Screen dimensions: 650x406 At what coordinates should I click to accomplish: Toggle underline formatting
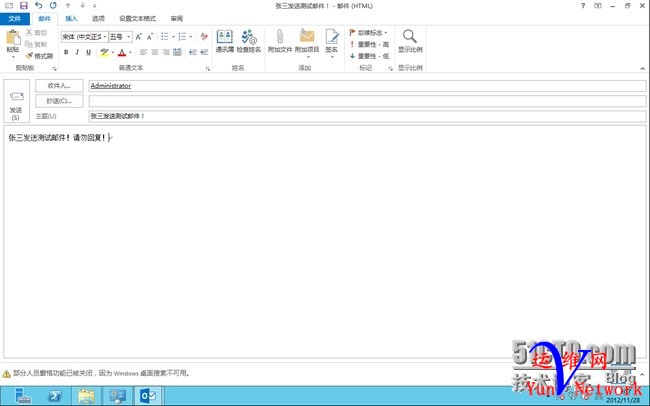click(88, 52)
